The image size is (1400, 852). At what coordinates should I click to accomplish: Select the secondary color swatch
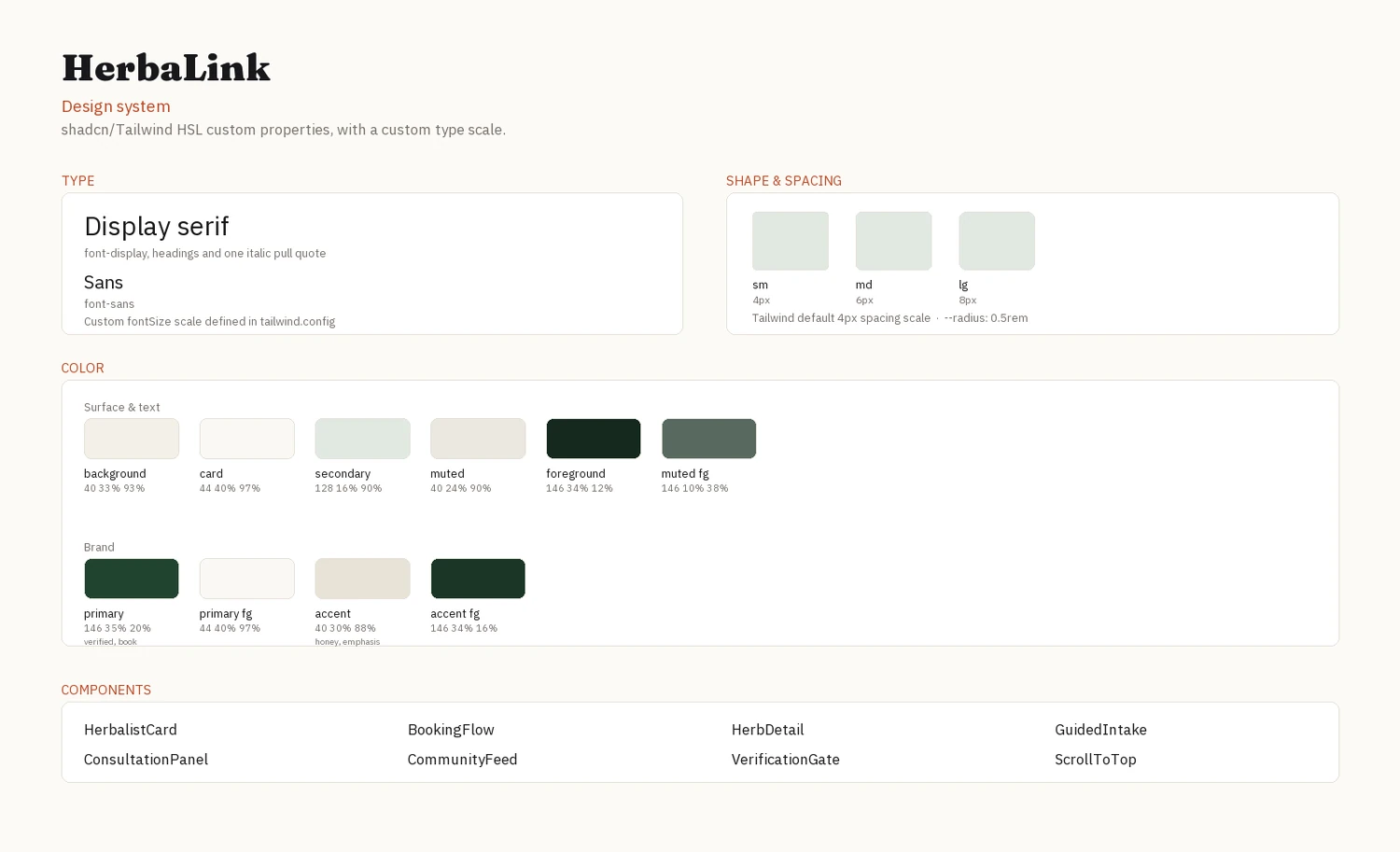tap(362, 439)
